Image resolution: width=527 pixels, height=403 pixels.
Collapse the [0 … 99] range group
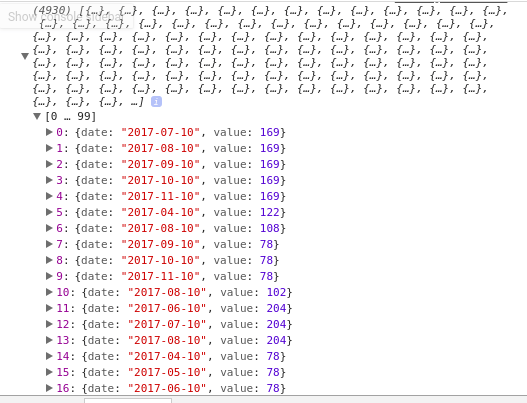[x=37, y=116]
